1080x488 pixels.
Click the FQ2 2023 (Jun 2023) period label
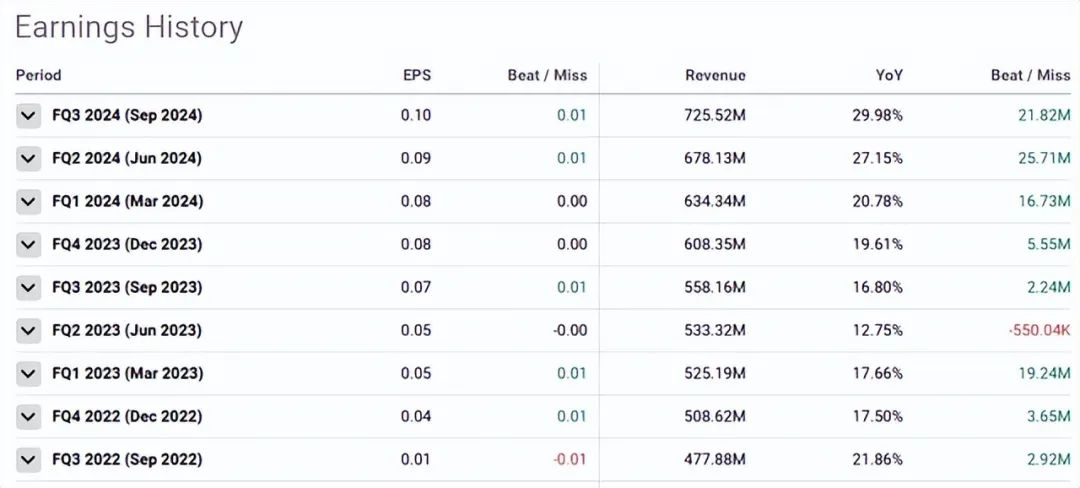127,330
